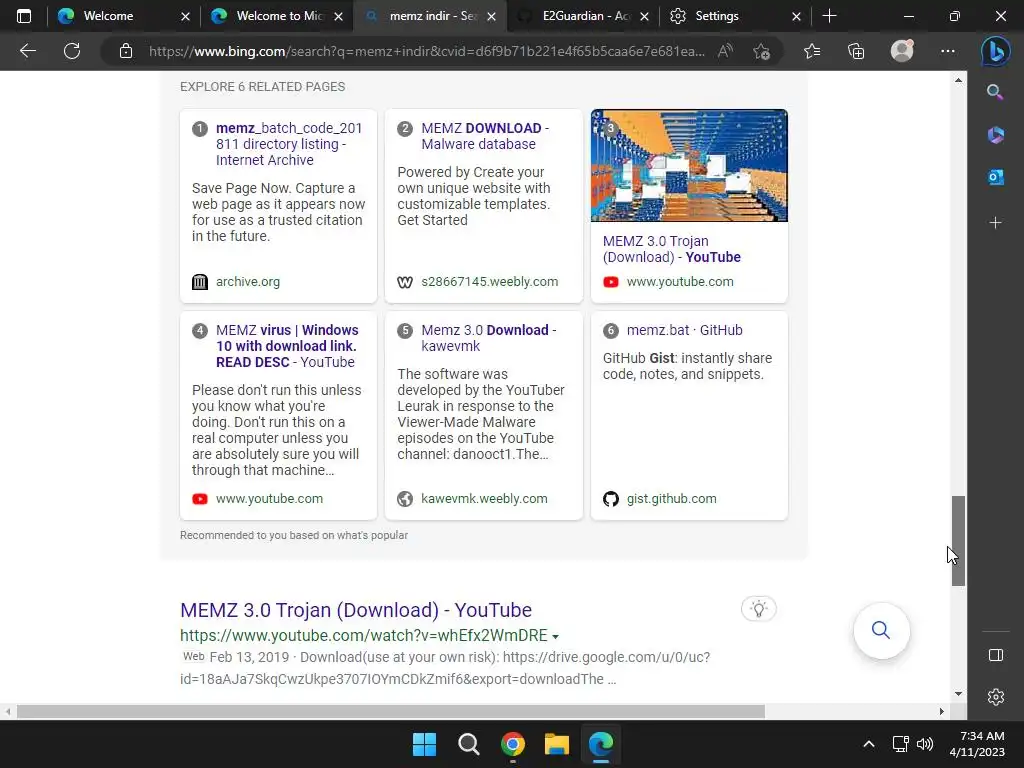Open sidebar settings gear icon

995,697
